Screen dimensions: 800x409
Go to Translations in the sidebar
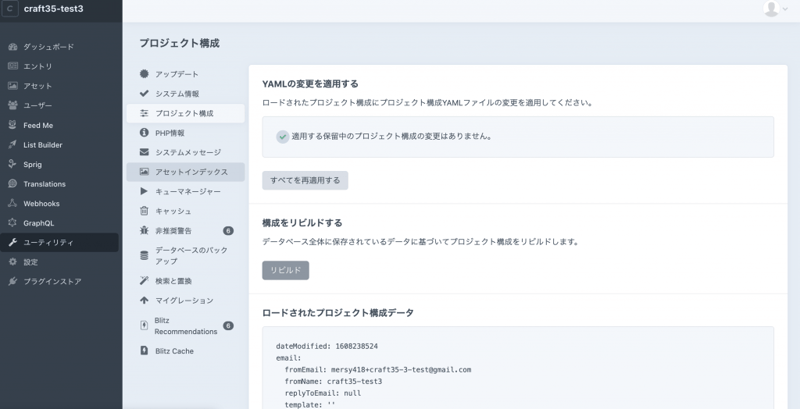tap(44, 184)
